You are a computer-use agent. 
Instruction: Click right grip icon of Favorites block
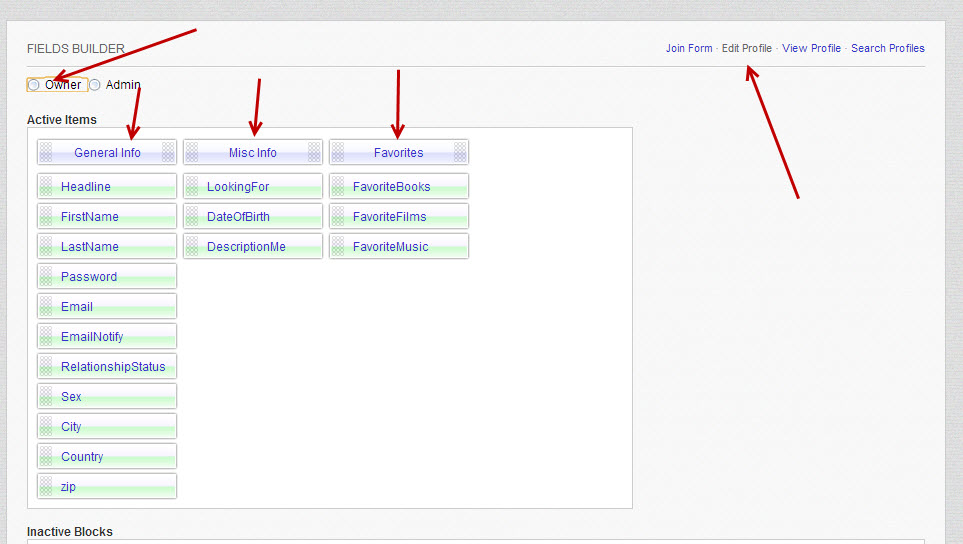tap(460, 153)
